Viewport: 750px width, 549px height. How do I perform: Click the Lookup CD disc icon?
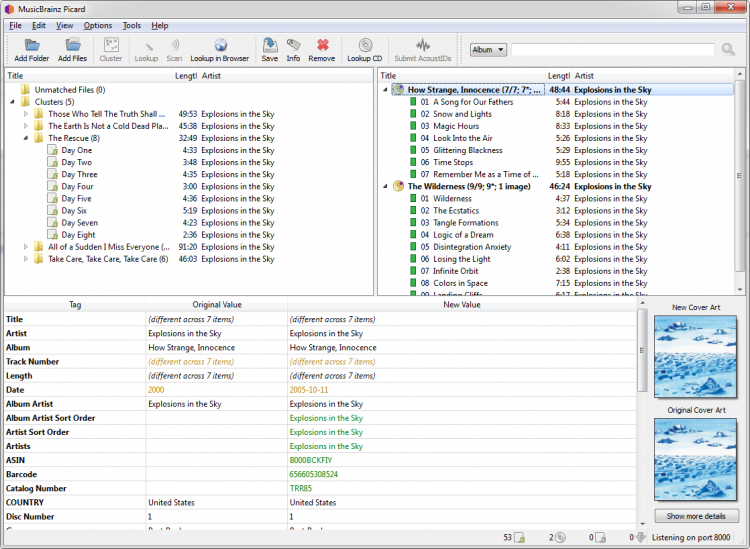tap(365, 45)
